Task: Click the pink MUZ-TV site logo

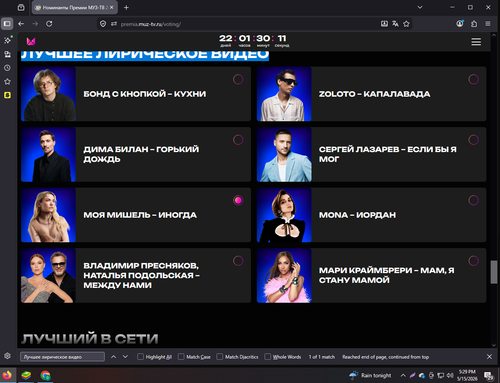Action: pyautogui.click(x=31, y=41)
